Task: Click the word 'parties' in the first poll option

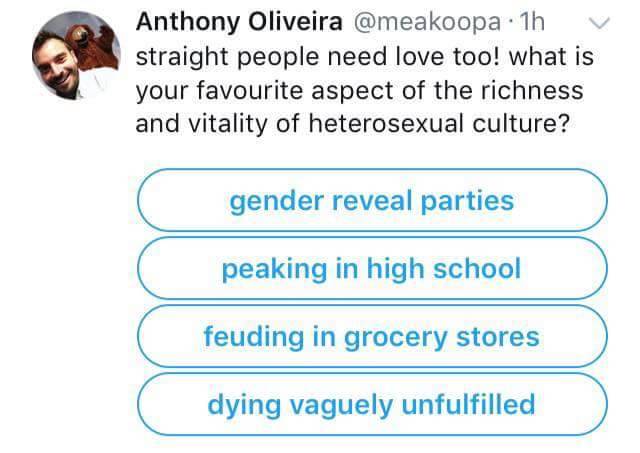Action: pyautogui.click(x=467, y=201)
